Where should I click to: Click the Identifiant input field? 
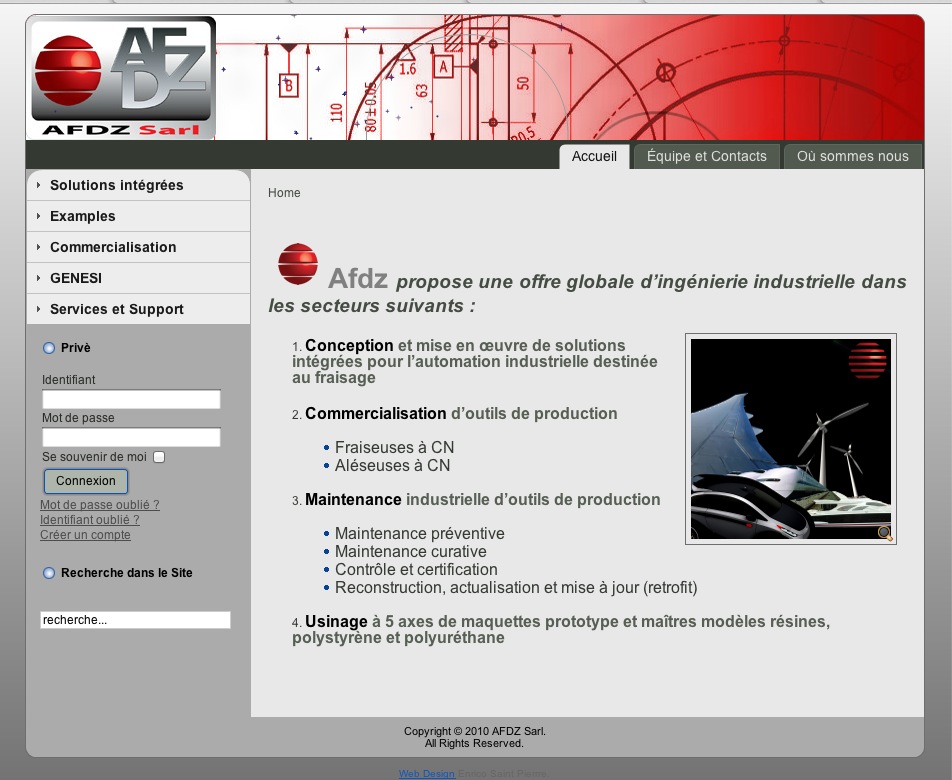point(131,399)
